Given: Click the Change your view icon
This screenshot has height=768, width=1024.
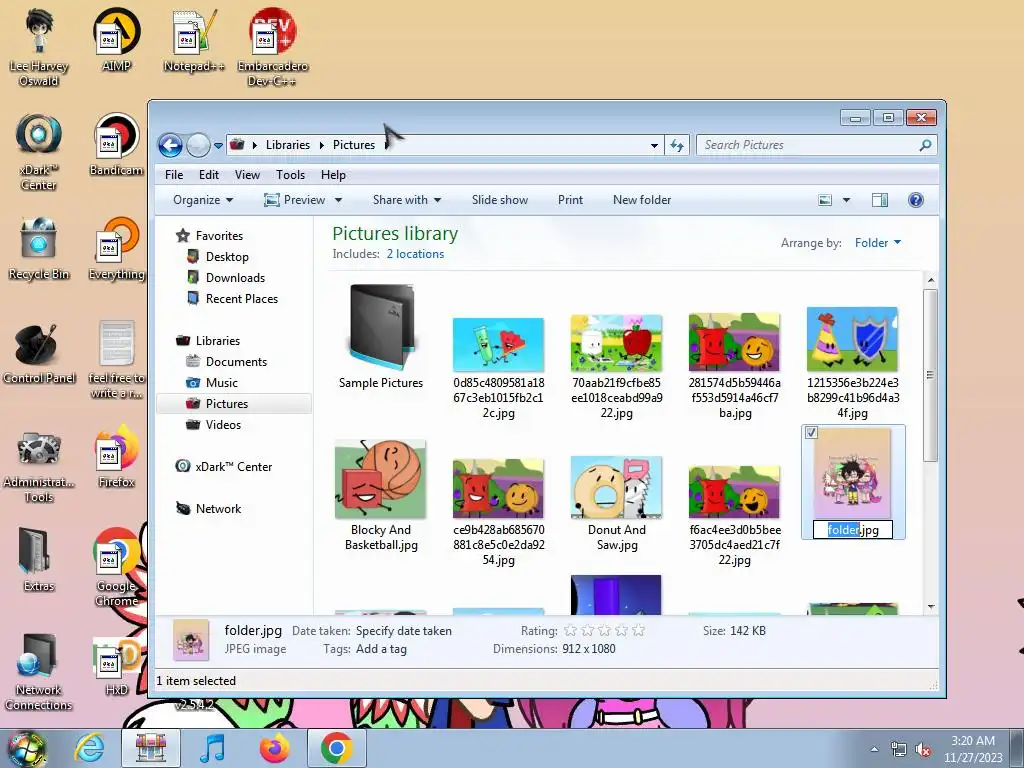Looking at the screenshot, I should pyautogui.click(x=825, y=200).
